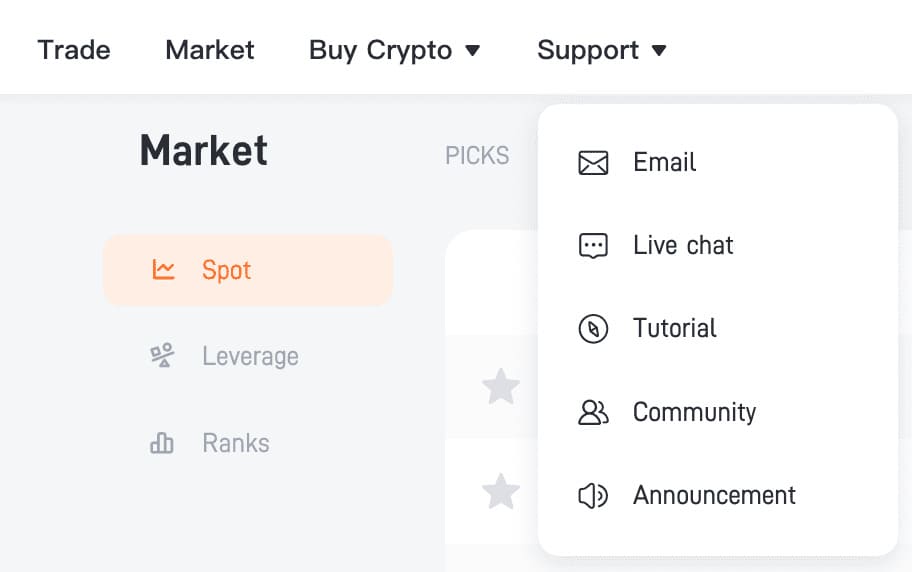Viewport: 912px width, 572px height.
Task: Click the Live chat bubble icon
Action: click(593, 246)
